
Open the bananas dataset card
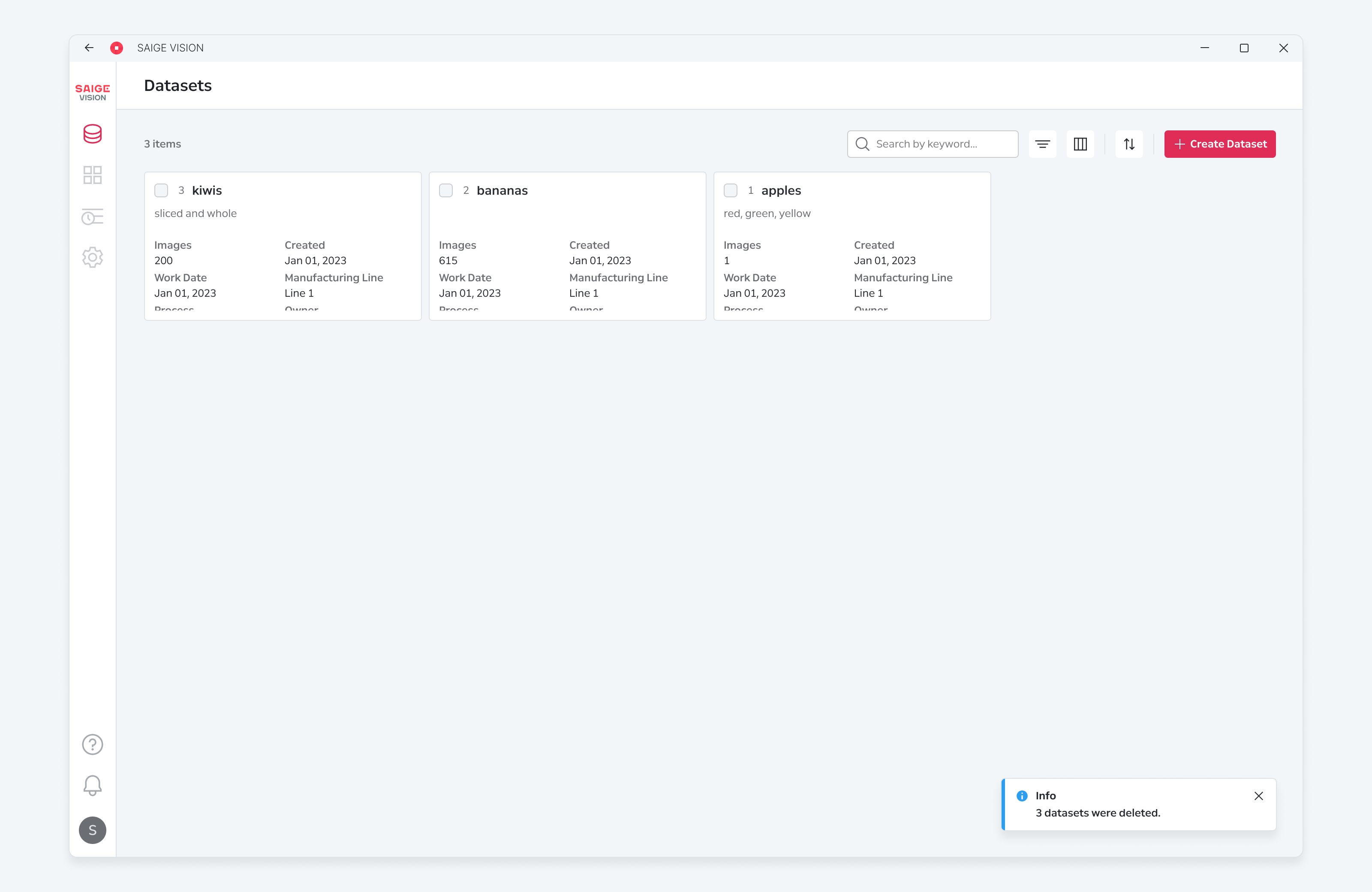567,246
